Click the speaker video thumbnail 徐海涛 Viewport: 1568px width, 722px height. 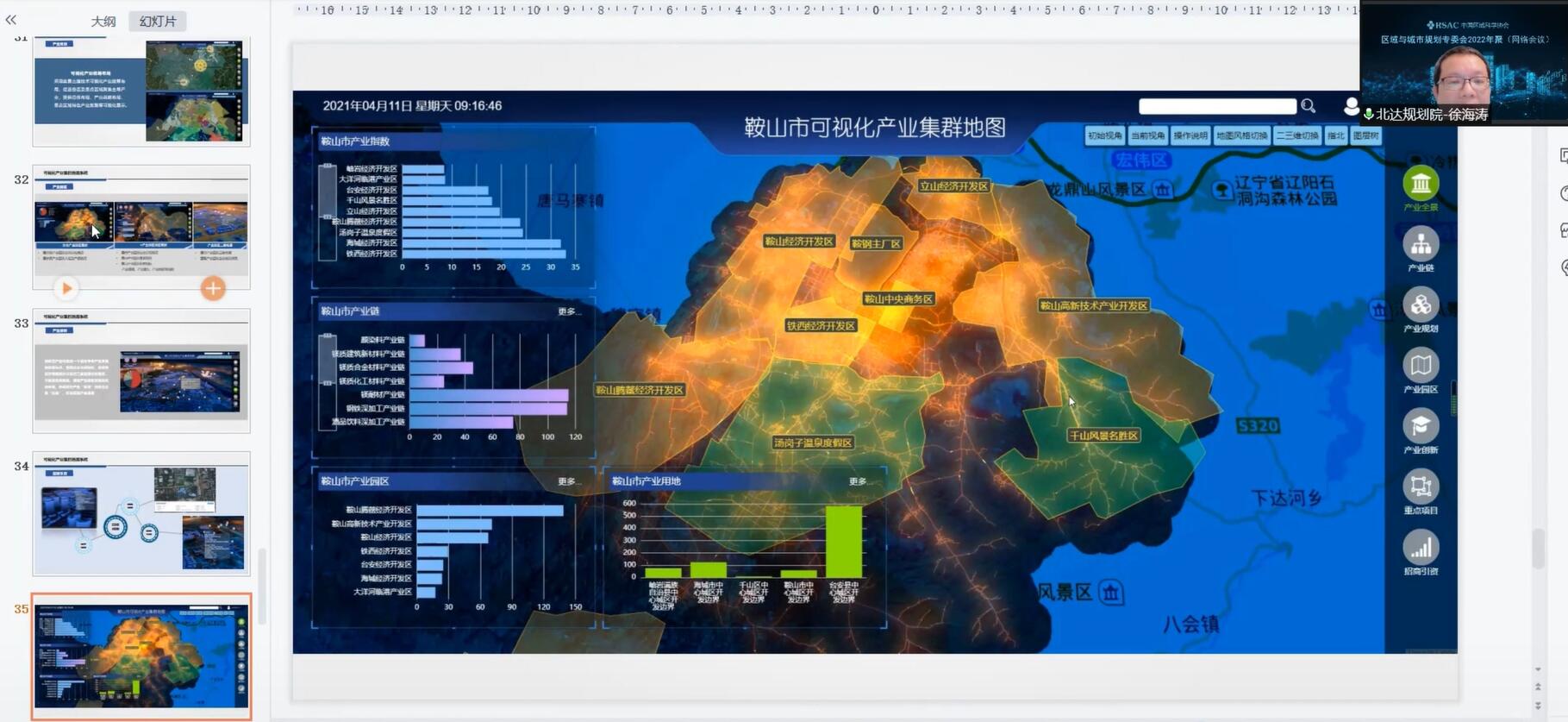click(x=1464, y=63)
